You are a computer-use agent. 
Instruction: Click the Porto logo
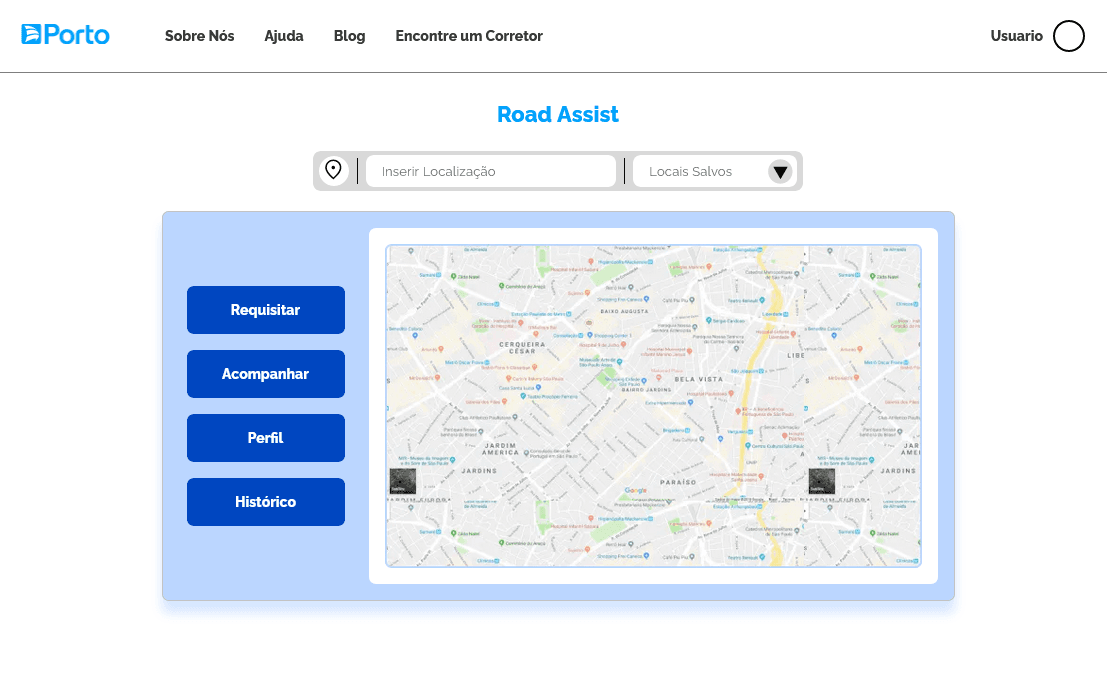pyautogui.click(x=66, y=35)
